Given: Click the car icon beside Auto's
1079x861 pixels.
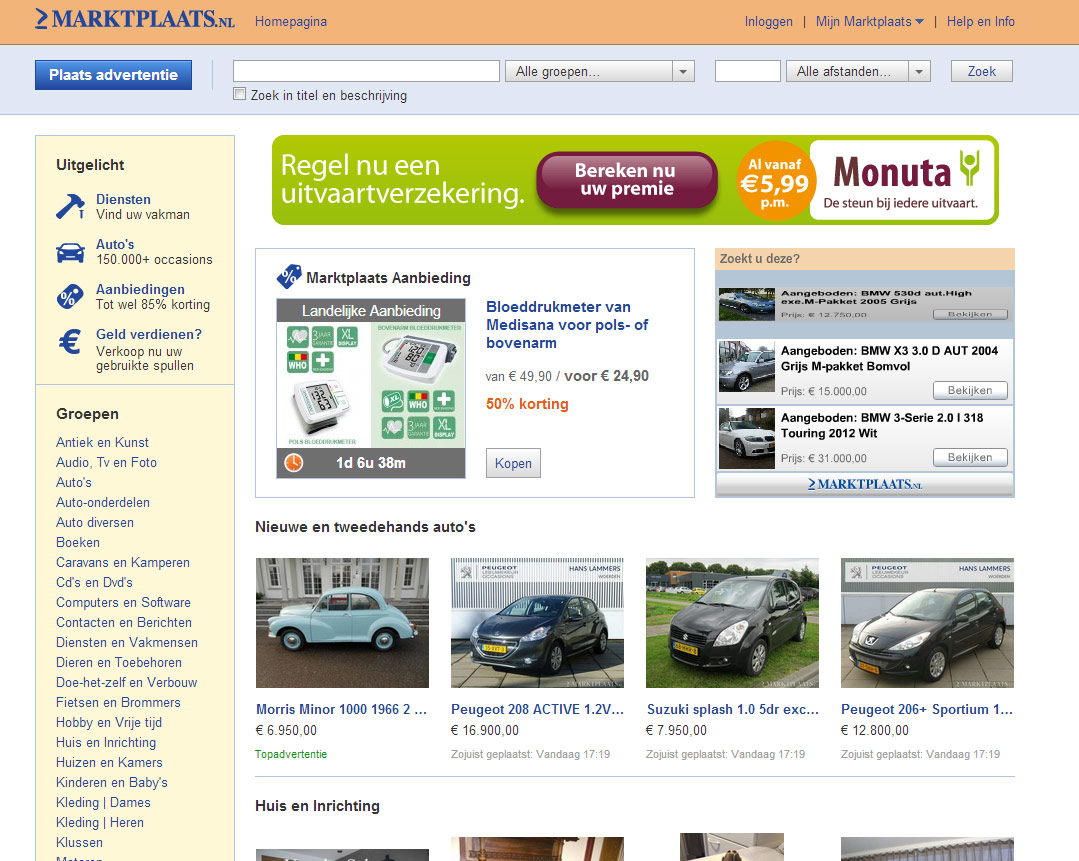Looking at the screenshot, I should point(70,252).
